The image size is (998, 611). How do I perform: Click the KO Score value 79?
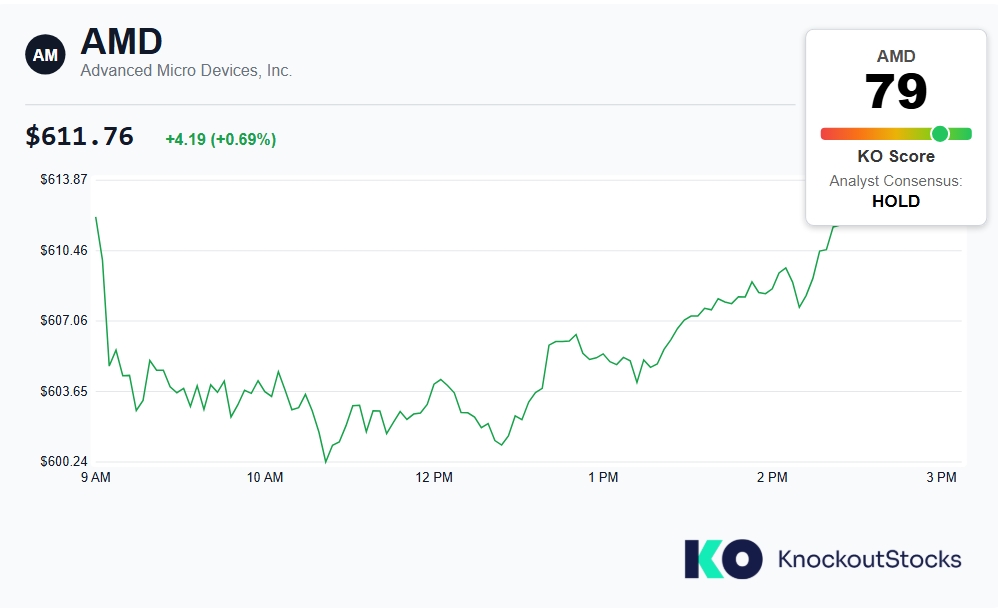(896, 92)
